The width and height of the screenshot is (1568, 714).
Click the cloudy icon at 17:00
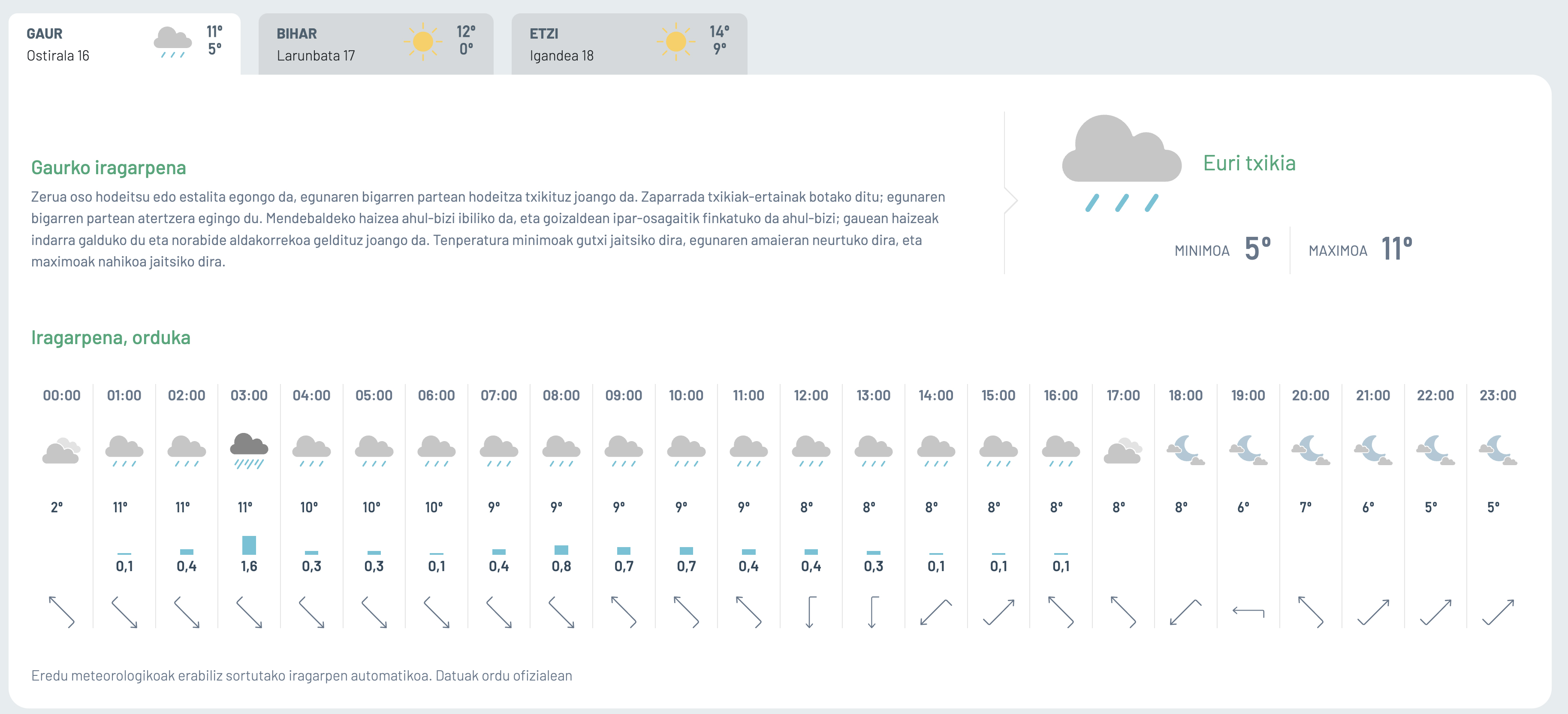tap(1123, 451)
